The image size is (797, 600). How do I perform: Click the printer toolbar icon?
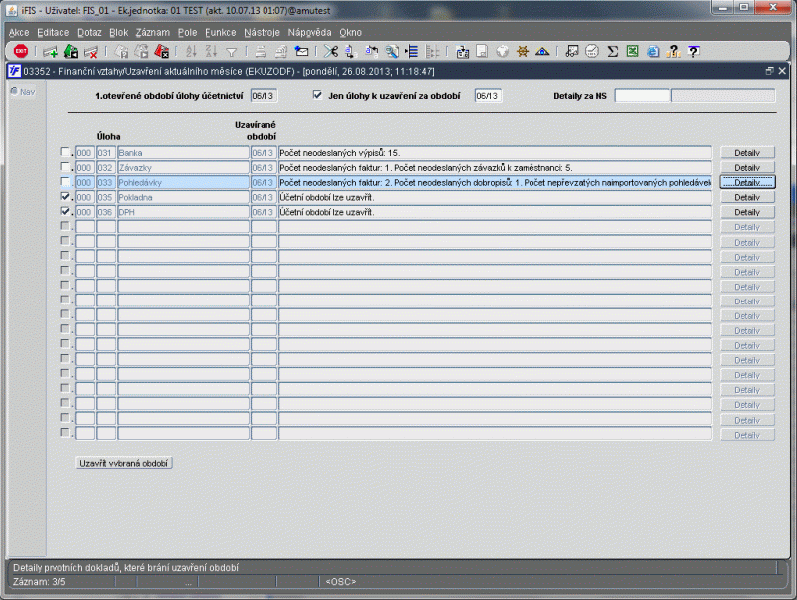pos(261,51)
